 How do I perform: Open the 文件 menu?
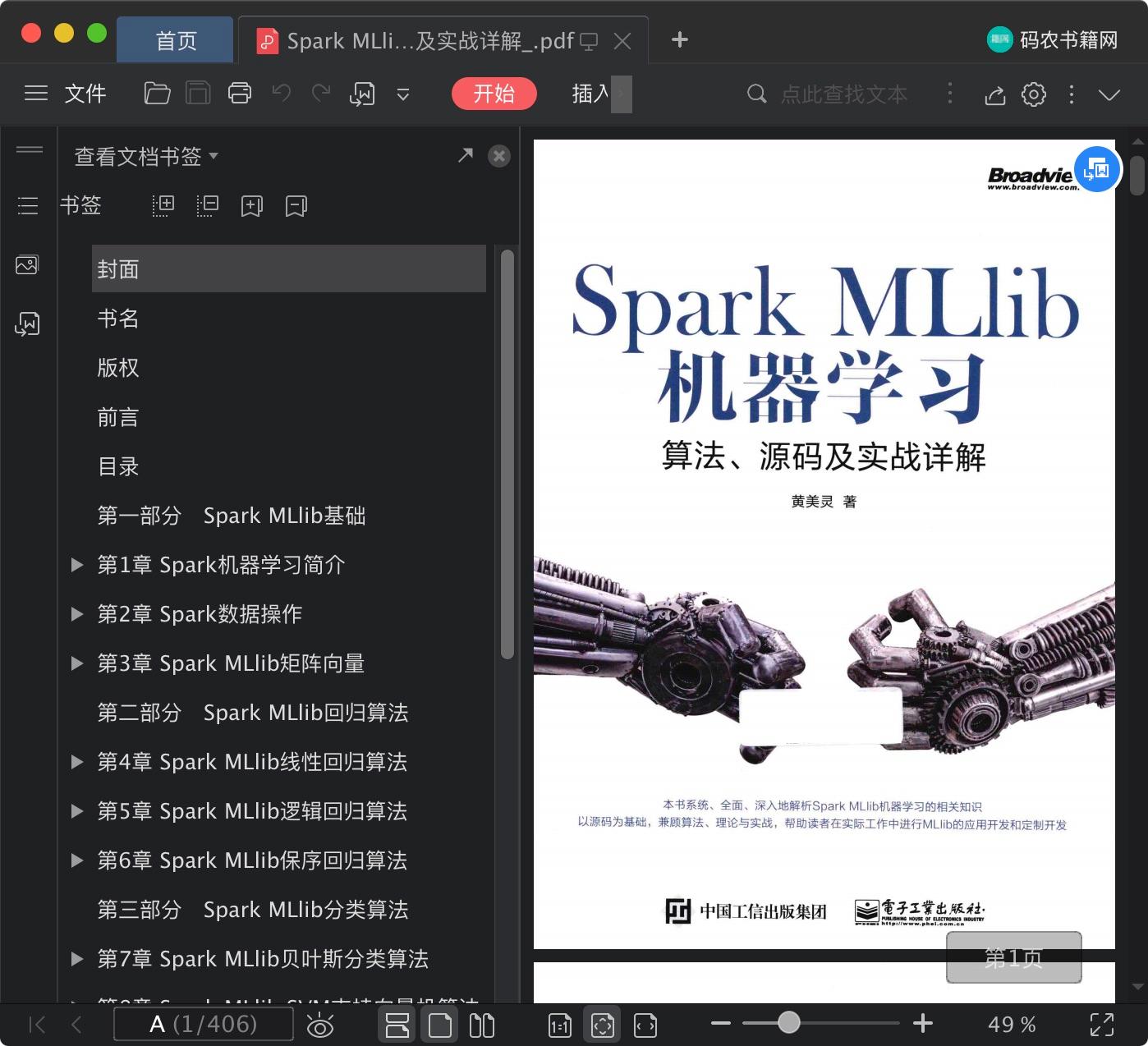click(x=85, y=94)
